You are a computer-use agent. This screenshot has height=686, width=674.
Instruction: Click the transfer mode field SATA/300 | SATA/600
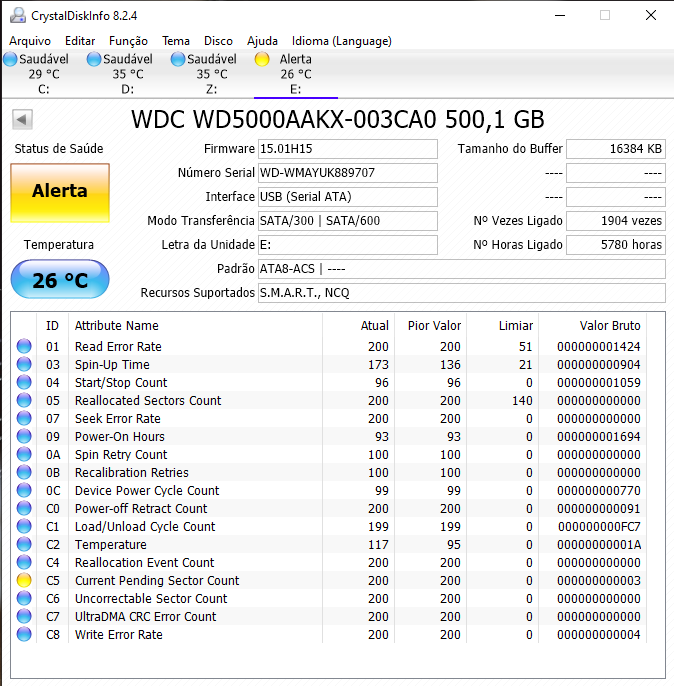click(x=348, y=221)
